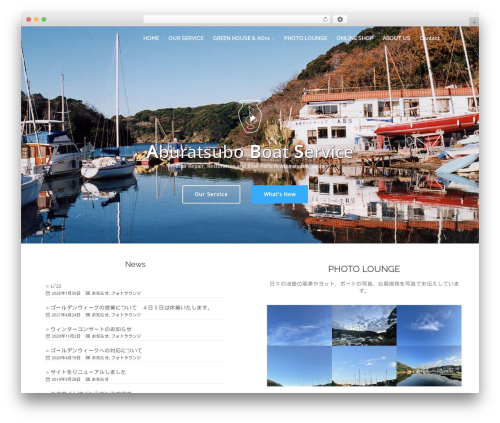Viewport: 500px width, 423px height.
Task: Open the plain deep blue sky photo
Action: tap(299, 366)
